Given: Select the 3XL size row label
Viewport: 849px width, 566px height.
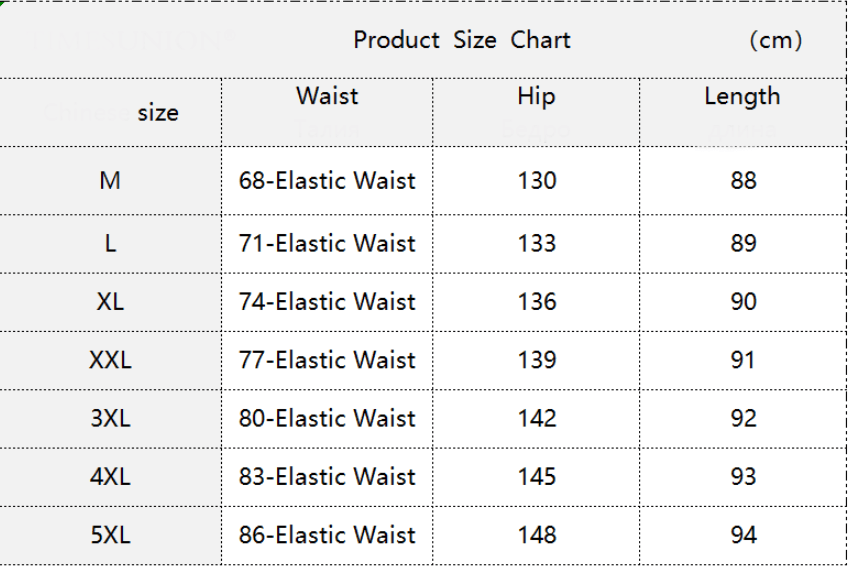Looking at the screenshot, I should [x=110, y=417].
